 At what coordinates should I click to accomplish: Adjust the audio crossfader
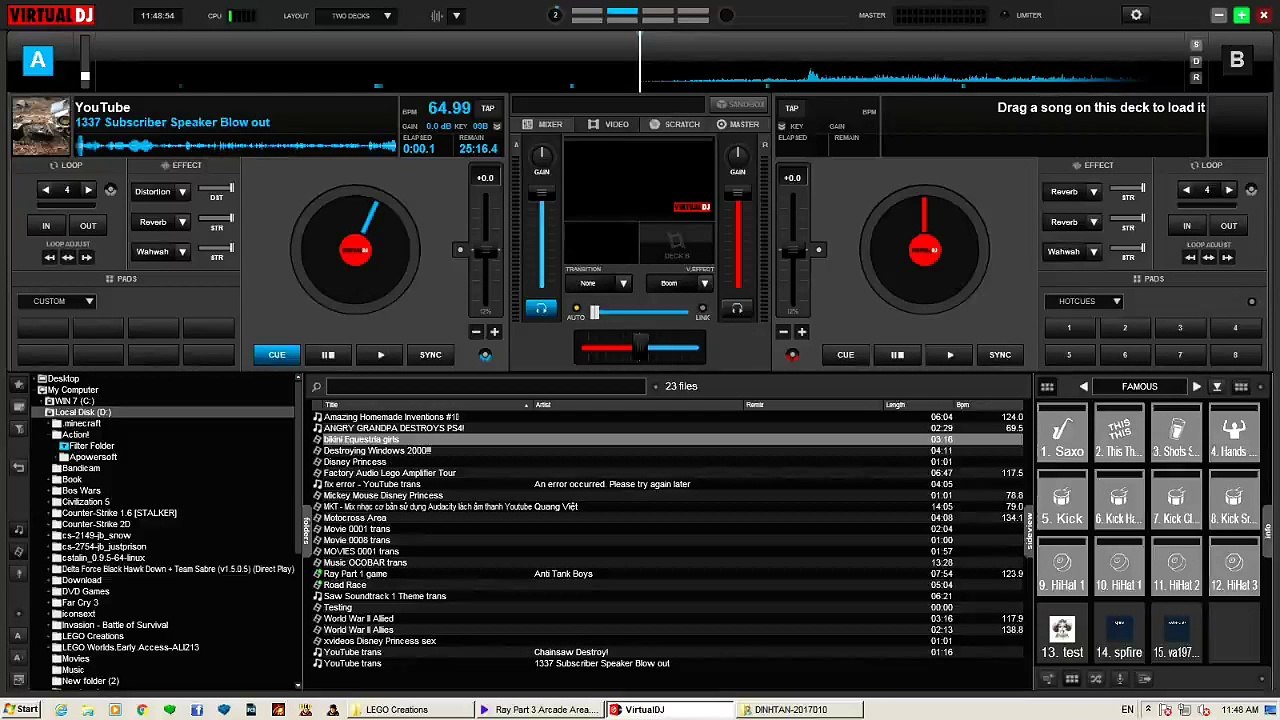(640, 348)
